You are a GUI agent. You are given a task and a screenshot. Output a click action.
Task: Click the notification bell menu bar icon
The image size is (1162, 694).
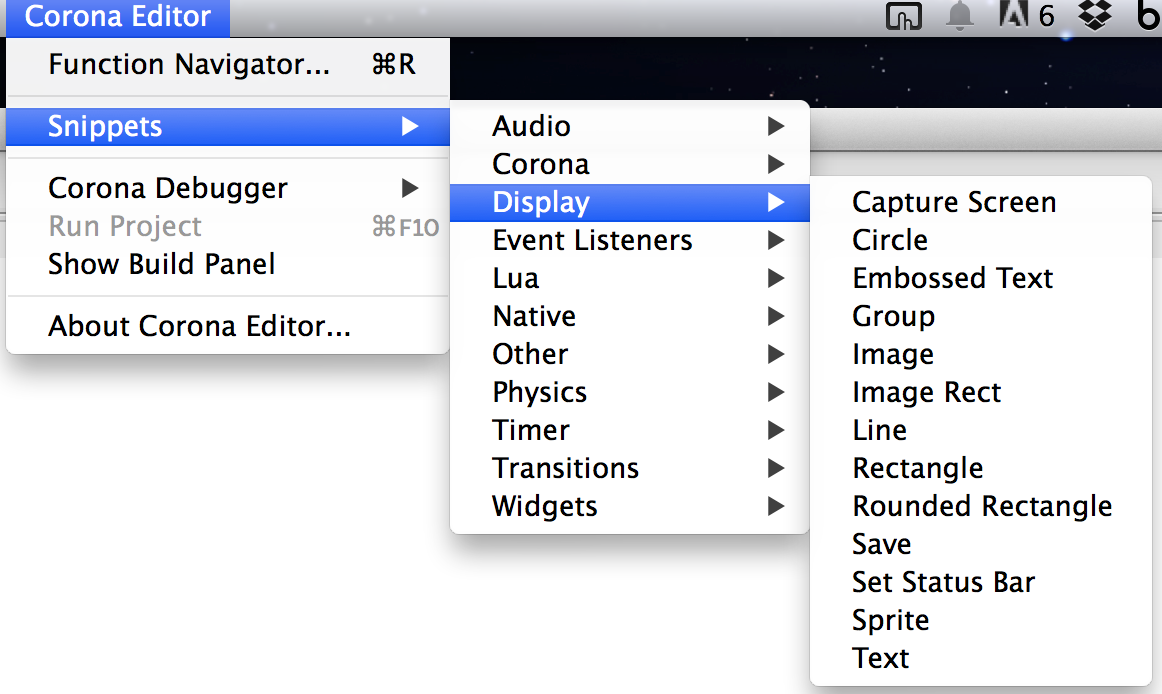pyautogui.click(x=960, y=16)
